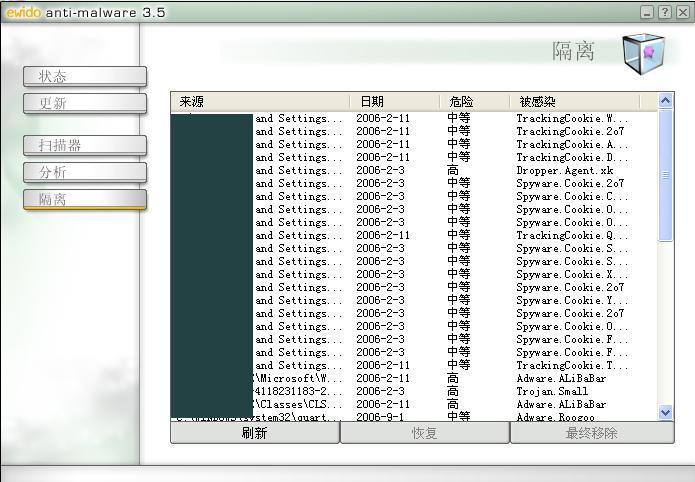The height and width of the screenshot is (482, 695).
Task: Go to the 分析 analysis section
Action: tap(85, 172)
